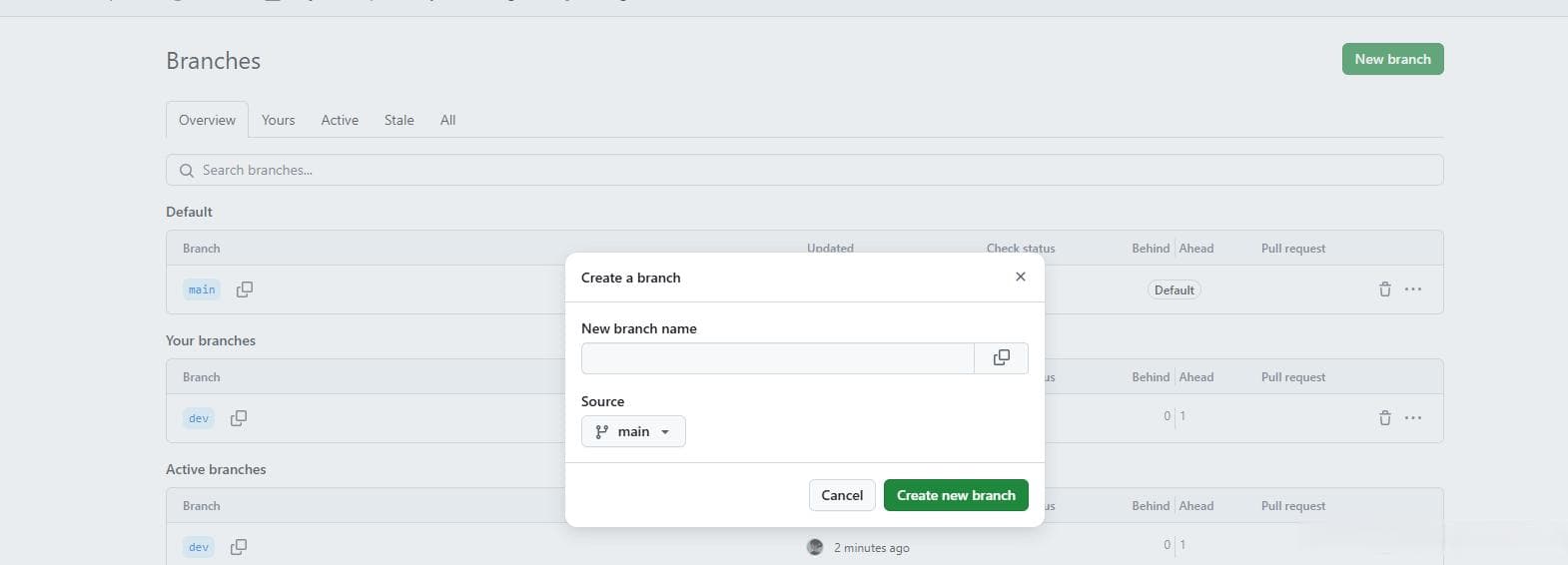Switch to the Active tab

[x=340, y=120]
